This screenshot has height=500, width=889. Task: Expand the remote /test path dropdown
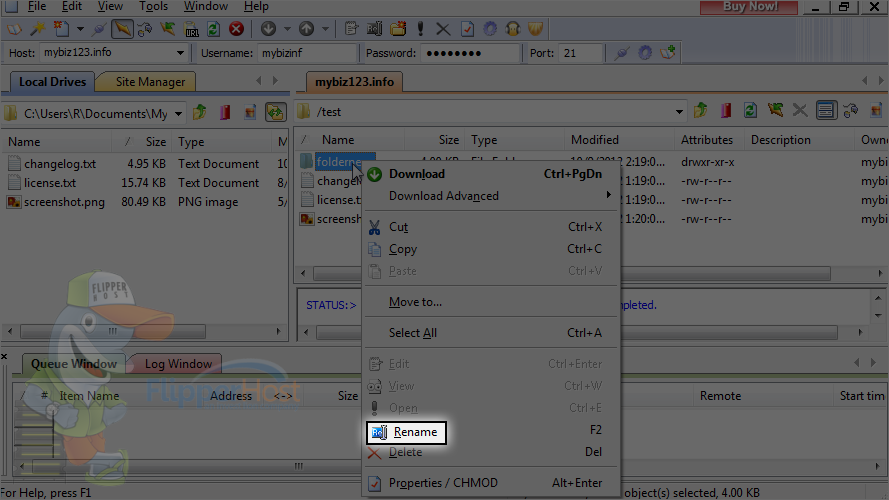[x=679, y=112]
